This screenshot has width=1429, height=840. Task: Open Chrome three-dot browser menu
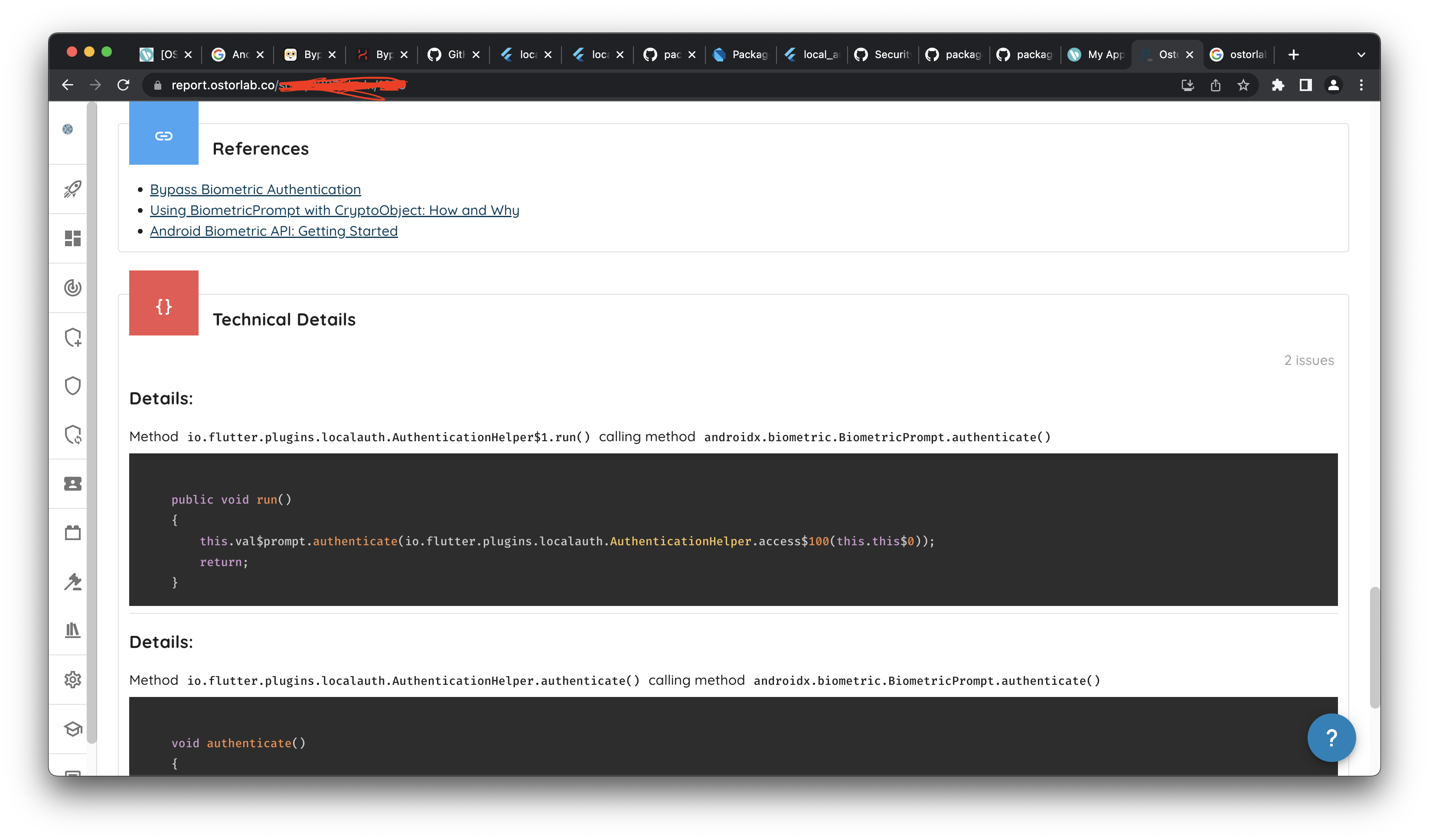tap(1361, 85)
